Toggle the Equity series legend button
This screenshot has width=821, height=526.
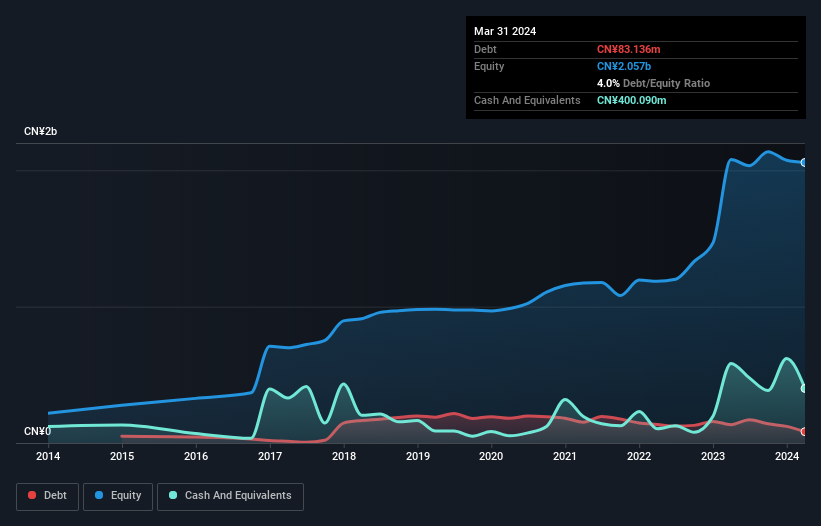click(x=118, y=496)
